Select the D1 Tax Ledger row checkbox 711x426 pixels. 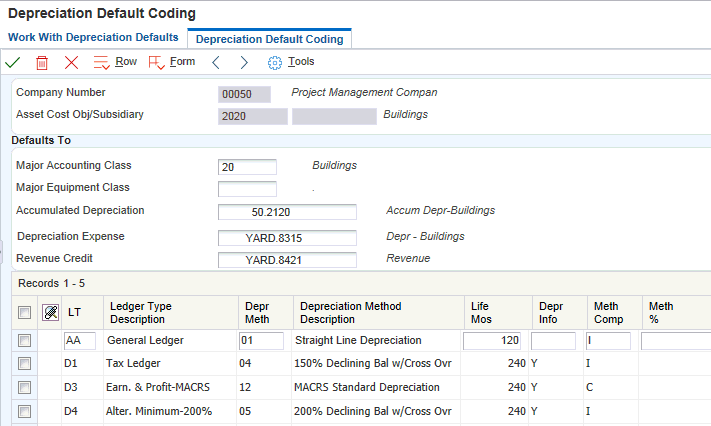(25, 364)
